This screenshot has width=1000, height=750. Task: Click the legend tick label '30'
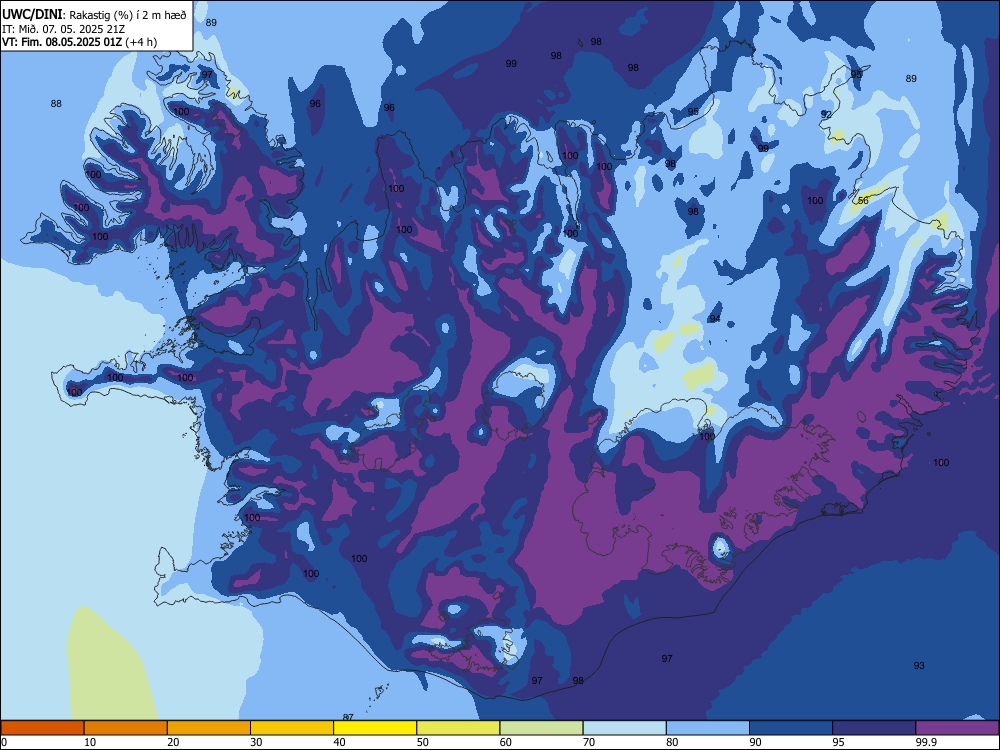point(256,742)
